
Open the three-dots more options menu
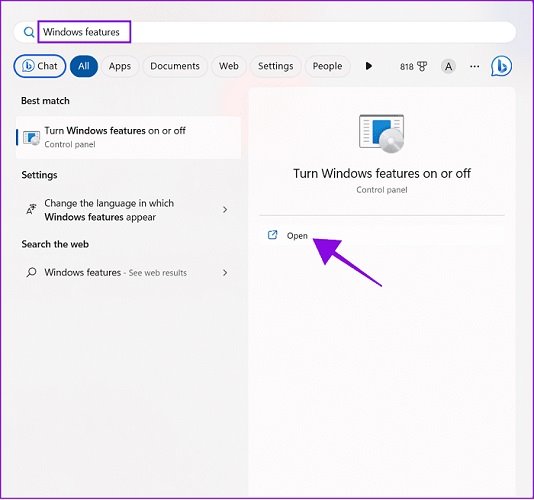(474, 66)
